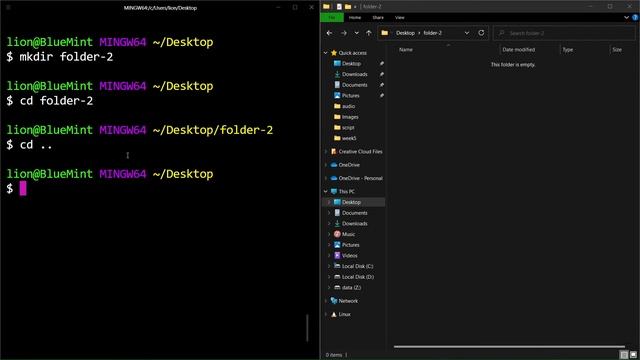Image resolution: width=640 pixels, height=360 pixels.
Task: Click Desktop in address breadcrumb
Action: pos(405,33)
